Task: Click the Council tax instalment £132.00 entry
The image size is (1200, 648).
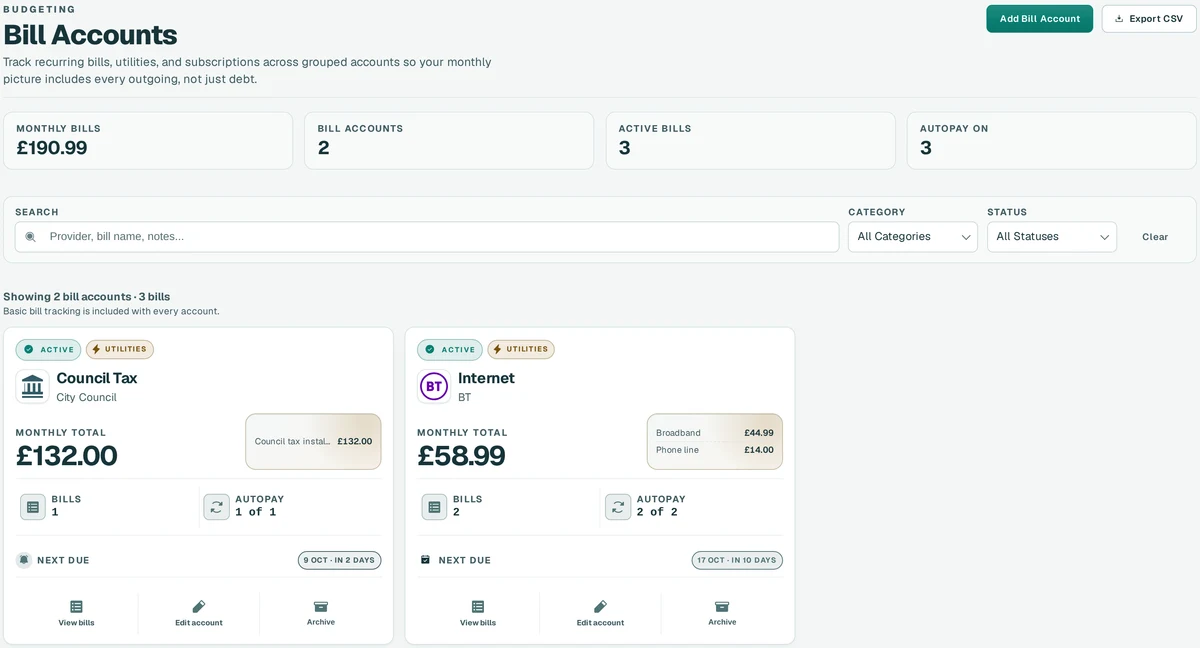Action: pyautogui.click(x=313, y=441)
